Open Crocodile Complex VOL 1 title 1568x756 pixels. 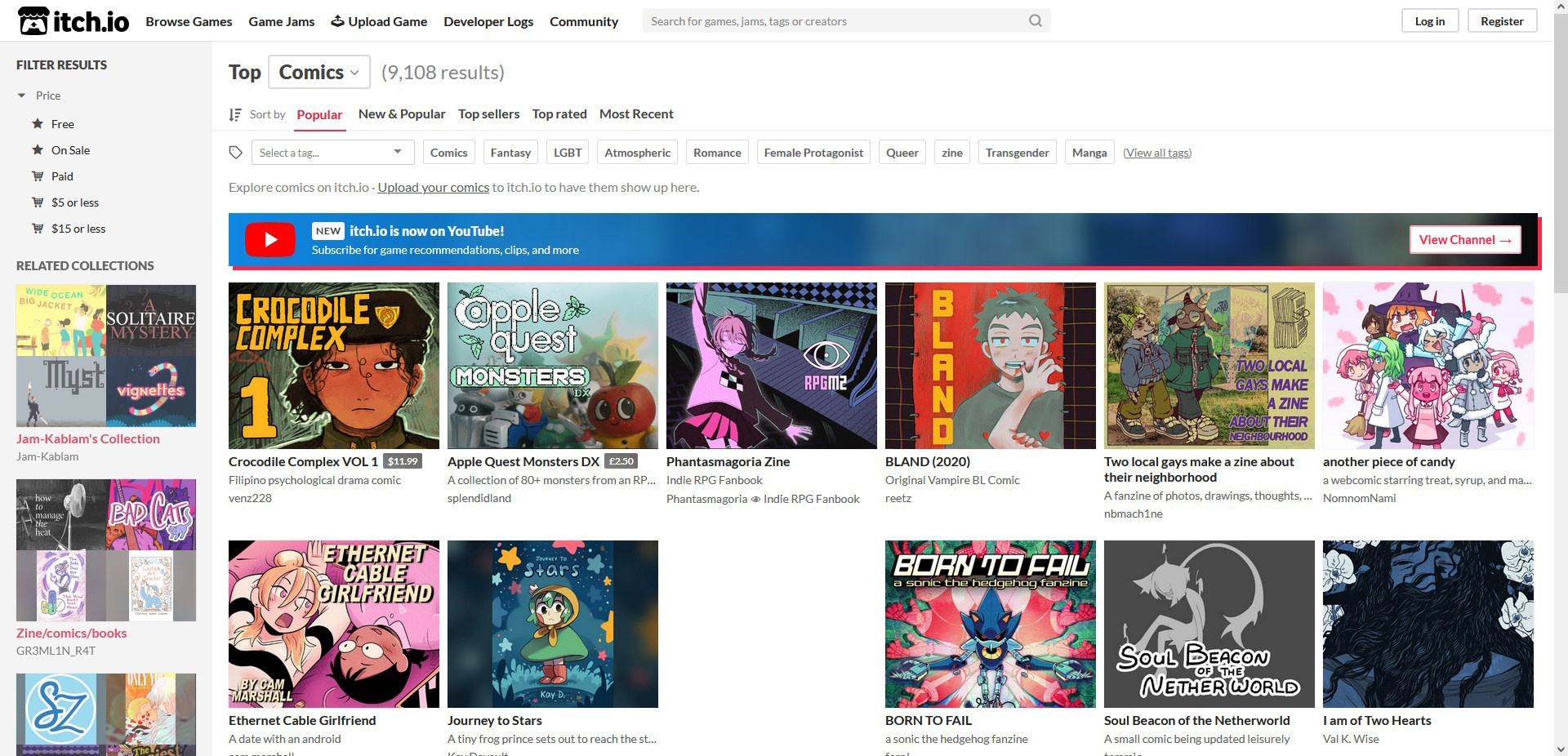tap(303, 462)
